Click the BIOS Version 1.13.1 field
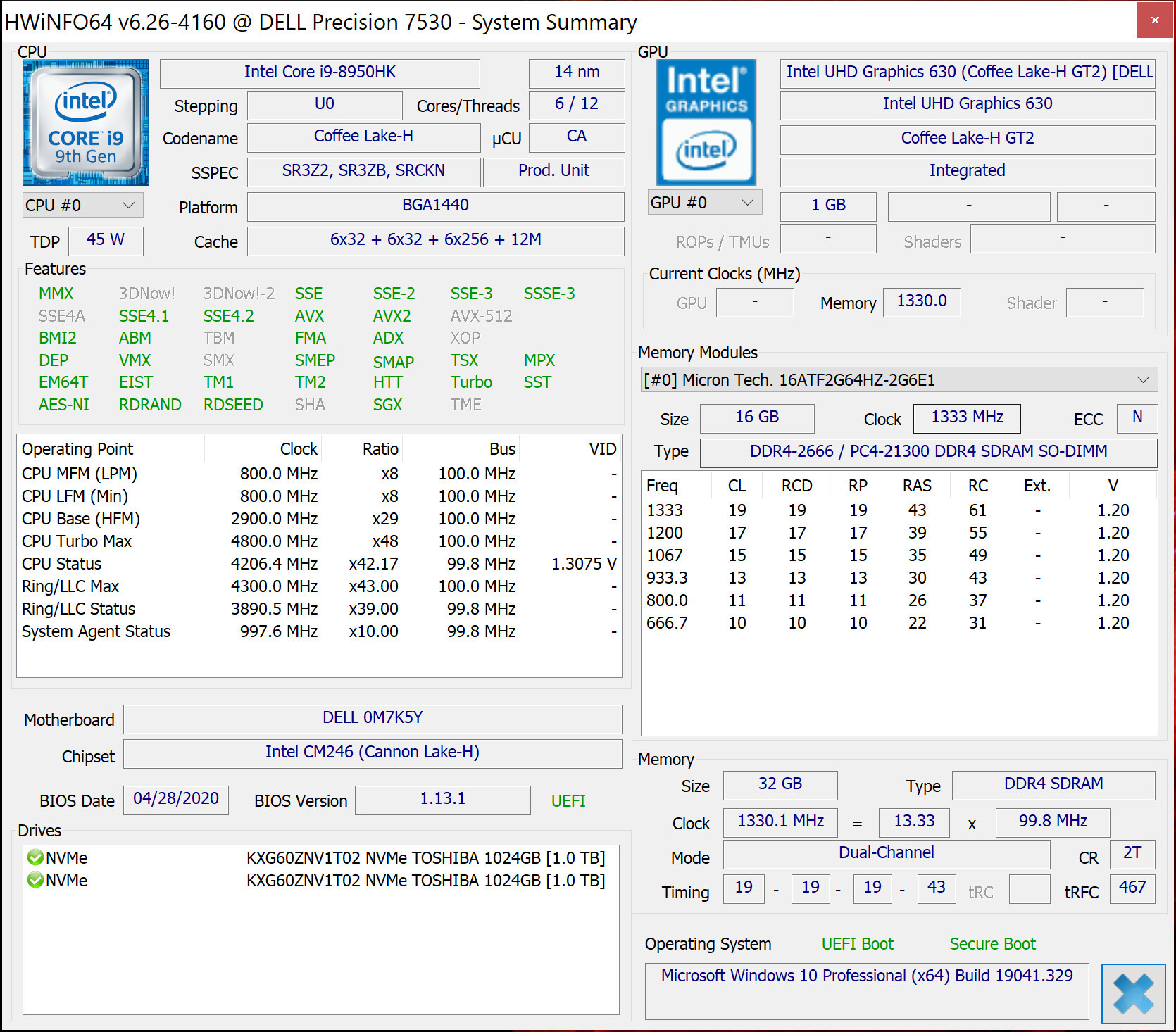This screenshot has height=1032, width=1176. point(443,799)
